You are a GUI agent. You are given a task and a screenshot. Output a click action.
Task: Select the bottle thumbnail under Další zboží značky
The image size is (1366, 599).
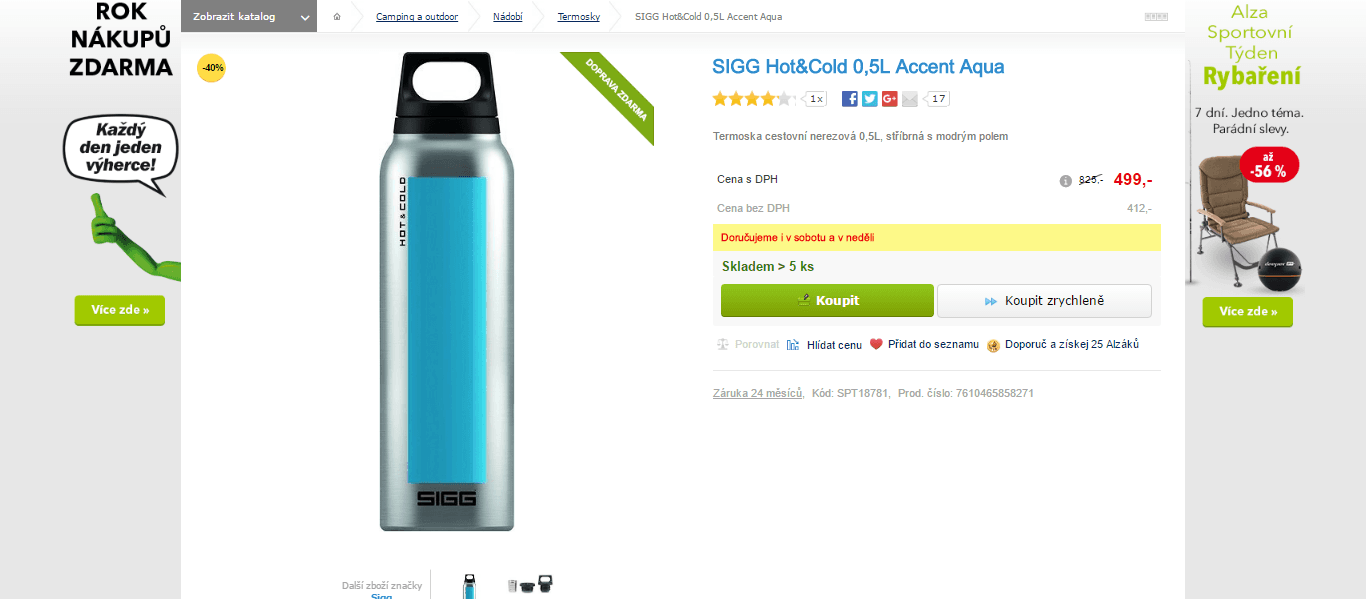click(468, 584)
